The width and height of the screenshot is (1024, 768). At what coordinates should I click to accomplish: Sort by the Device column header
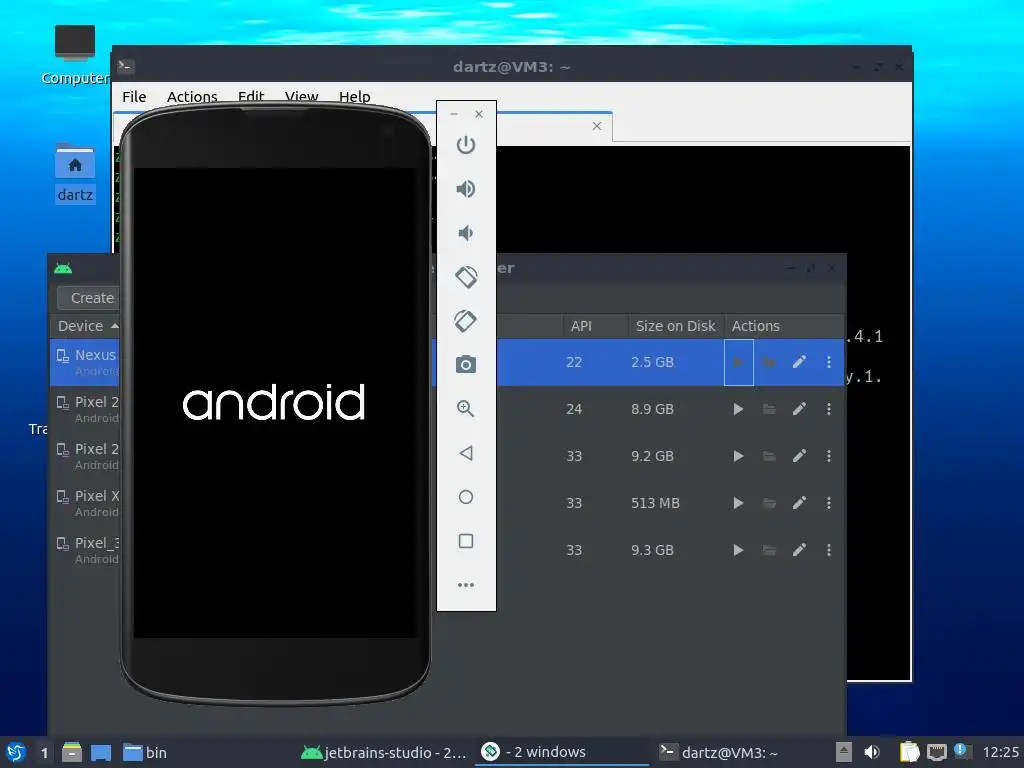[85, 326]
